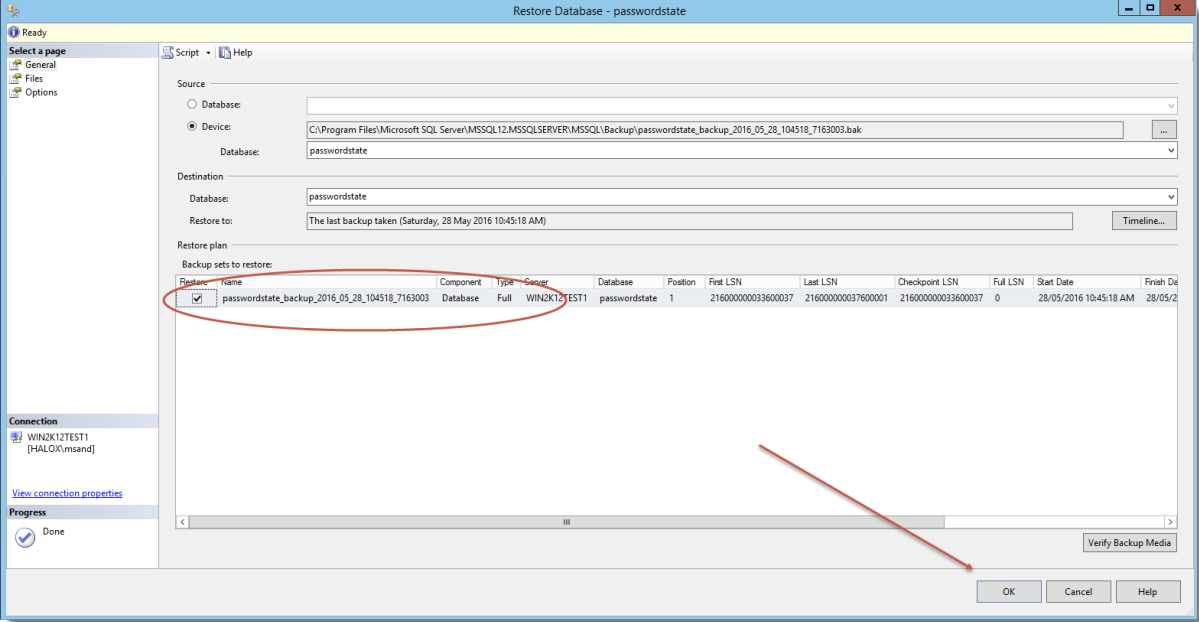This screenshot has height=622, width=1199.
Task: Open the Files page
Action: point(34,79)
